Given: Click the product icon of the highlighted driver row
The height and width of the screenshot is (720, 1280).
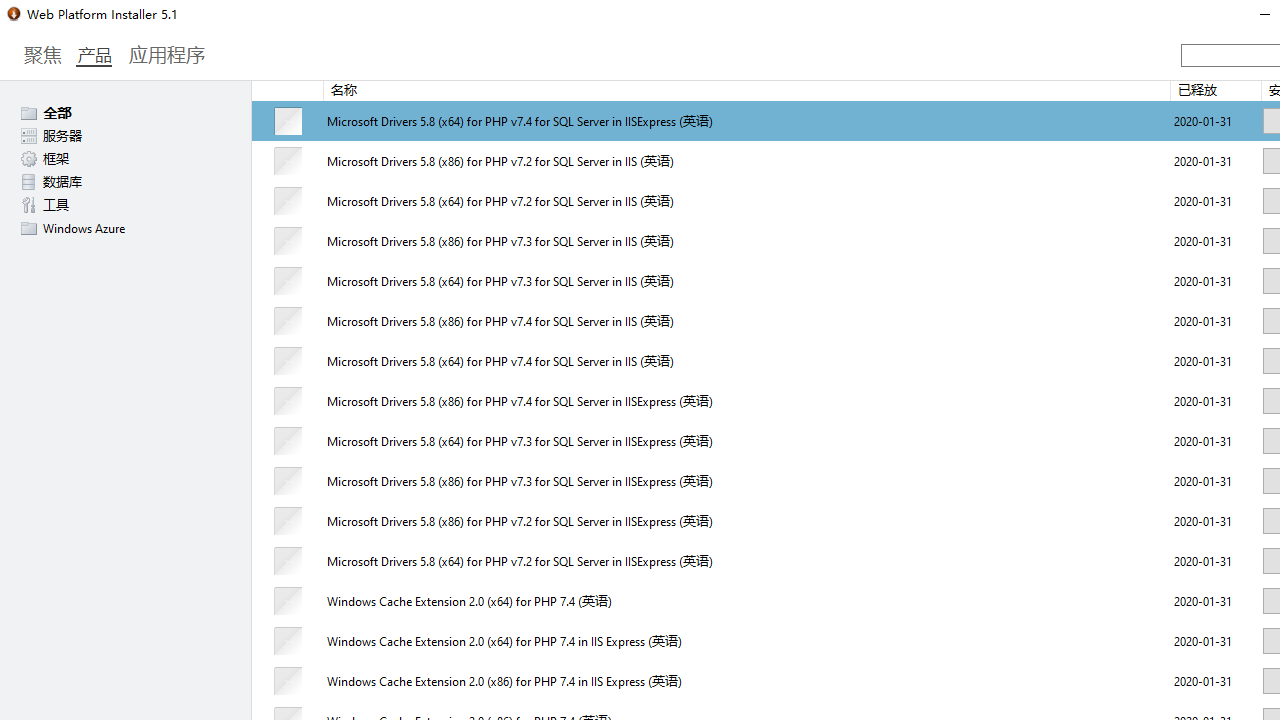Looking at the screenshot, I should click(x=288, y=121).
